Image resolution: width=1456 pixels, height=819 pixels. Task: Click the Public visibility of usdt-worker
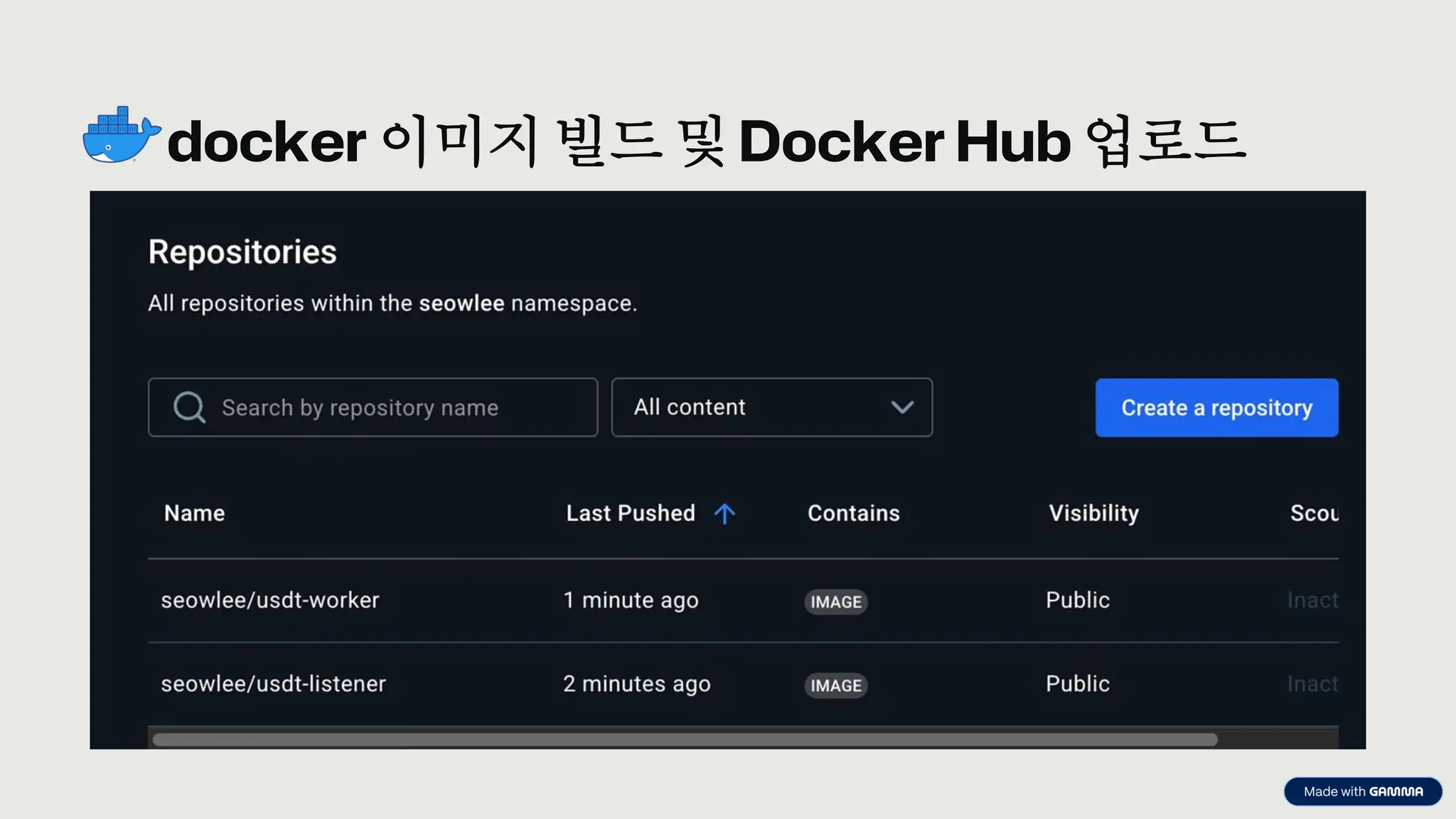(1077, 601)
